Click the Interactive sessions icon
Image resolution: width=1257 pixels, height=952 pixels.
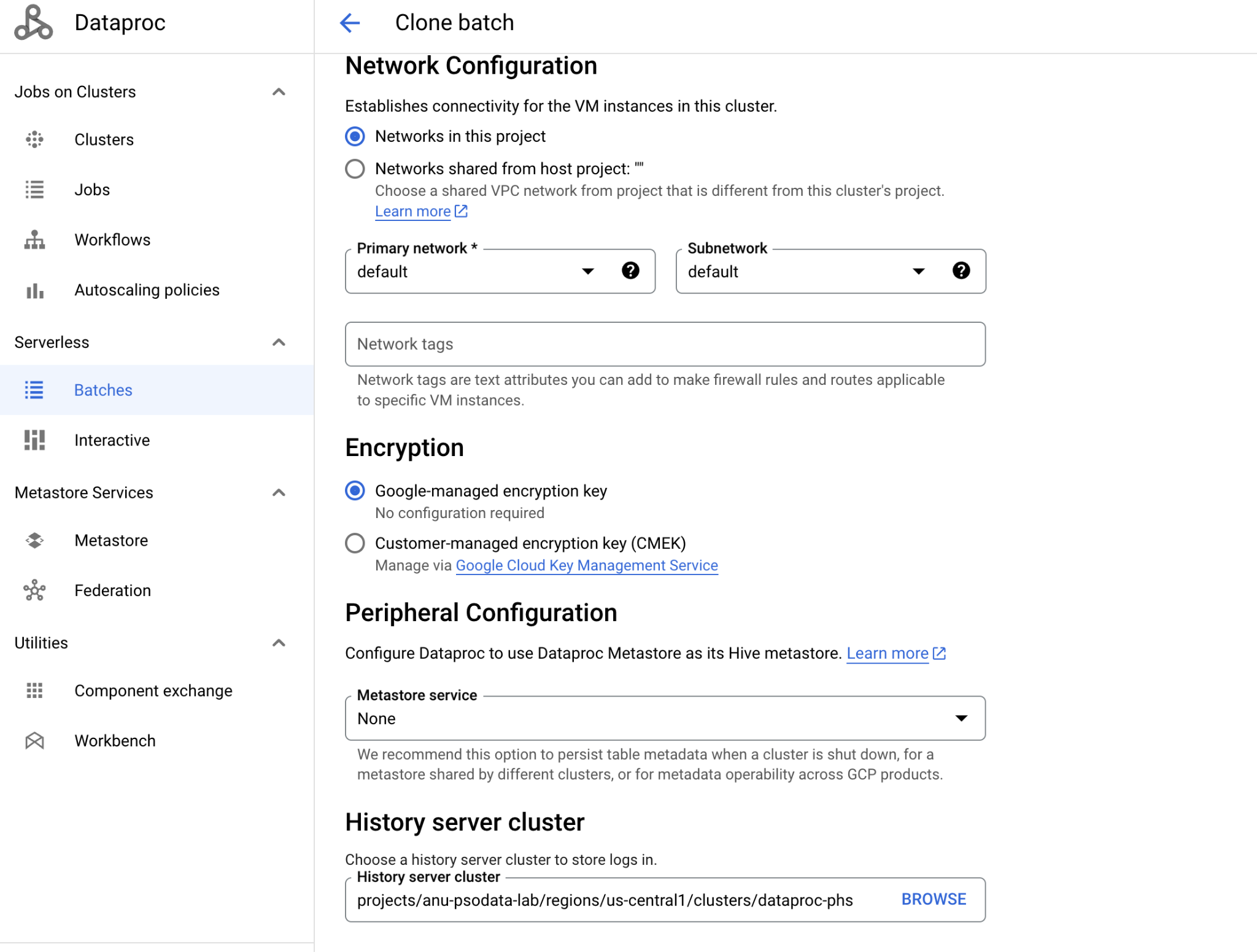(36, 440)
